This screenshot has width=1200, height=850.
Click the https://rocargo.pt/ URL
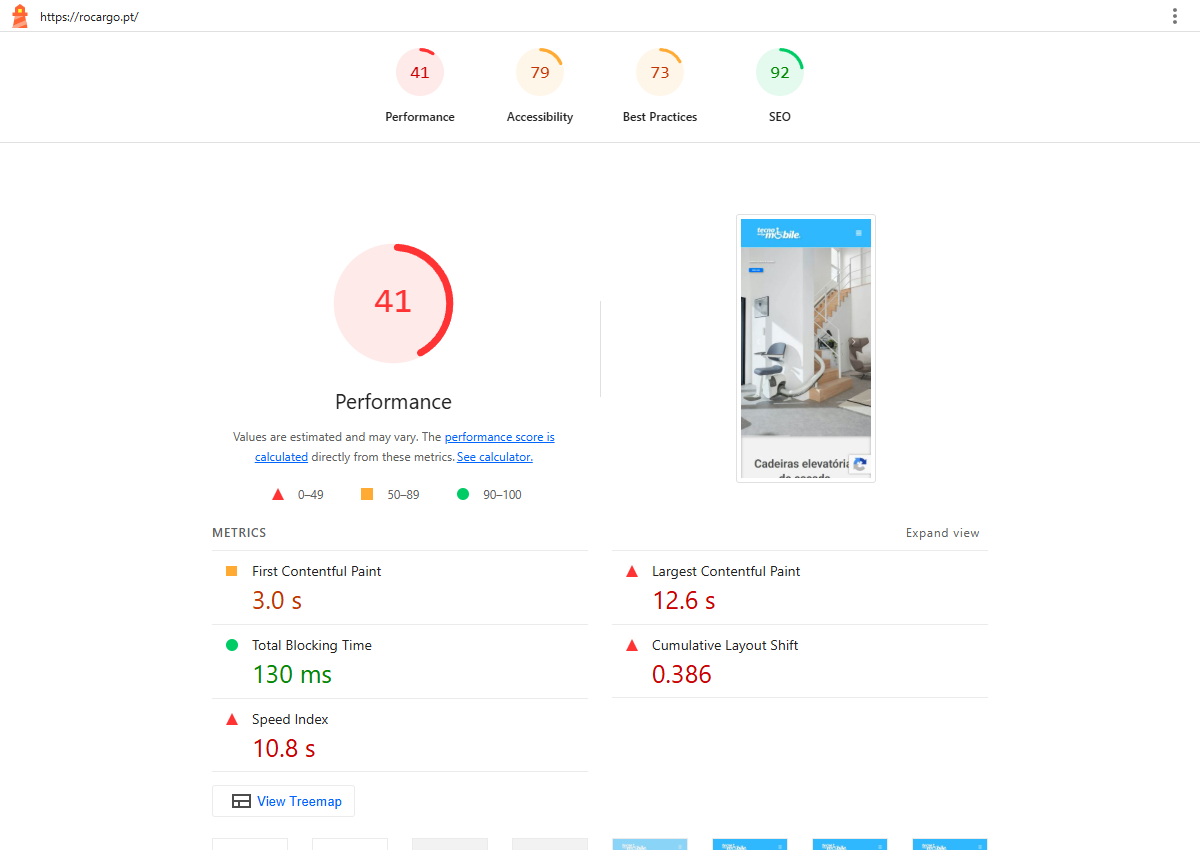pyautogui.click(x=89, y=17)
